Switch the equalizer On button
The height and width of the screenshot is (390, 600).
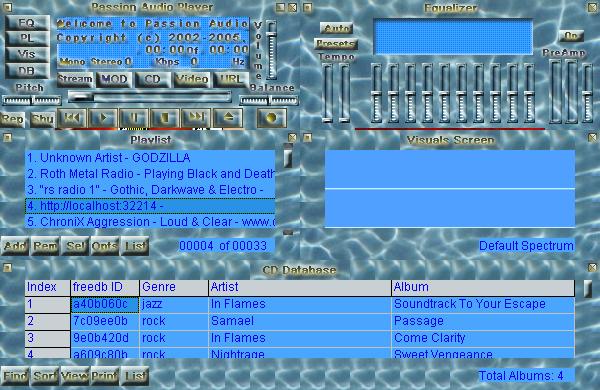pos(571,36)
